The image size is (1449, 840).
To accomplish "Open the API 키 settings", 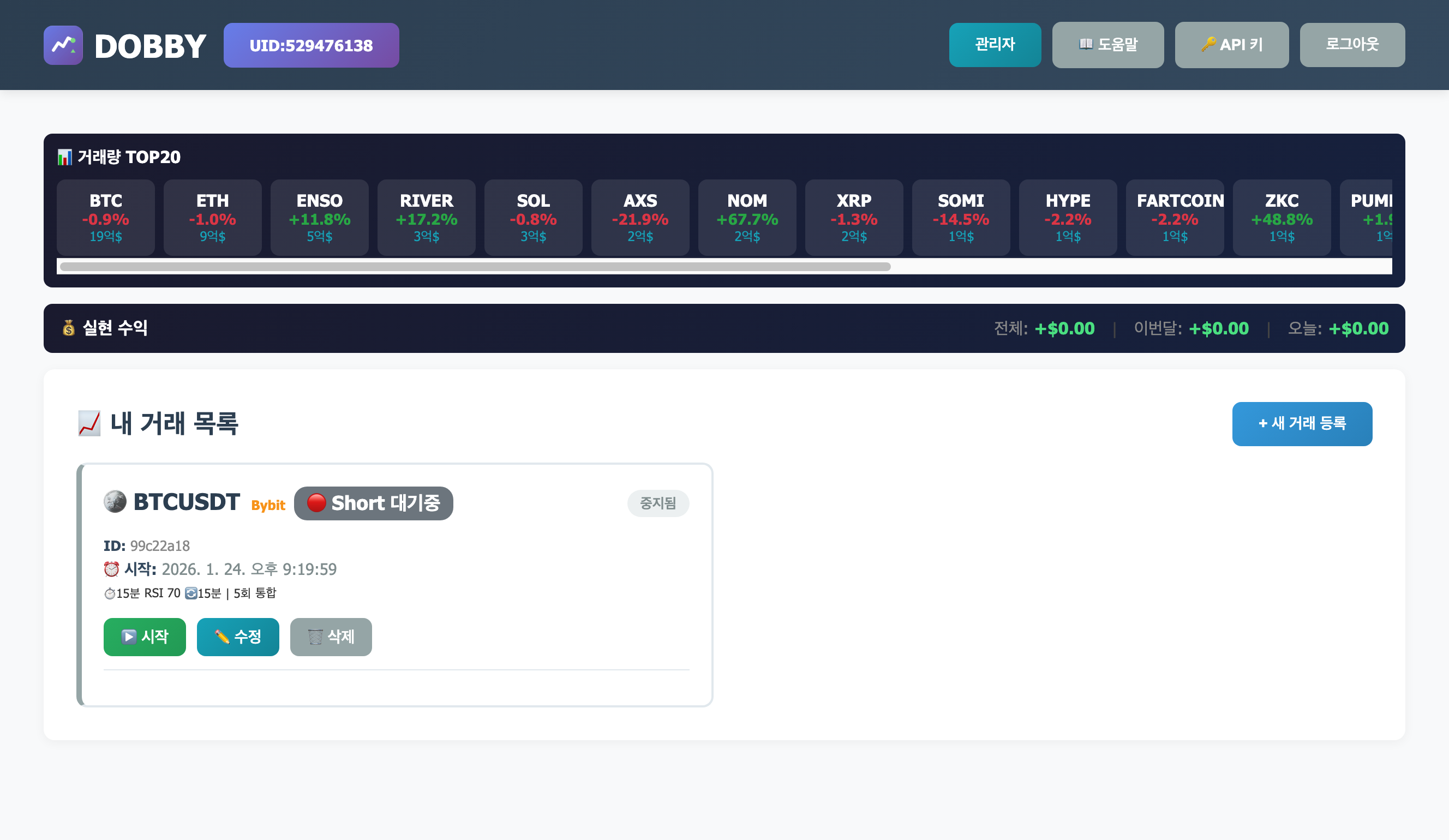I will (x=1231, y=45).
